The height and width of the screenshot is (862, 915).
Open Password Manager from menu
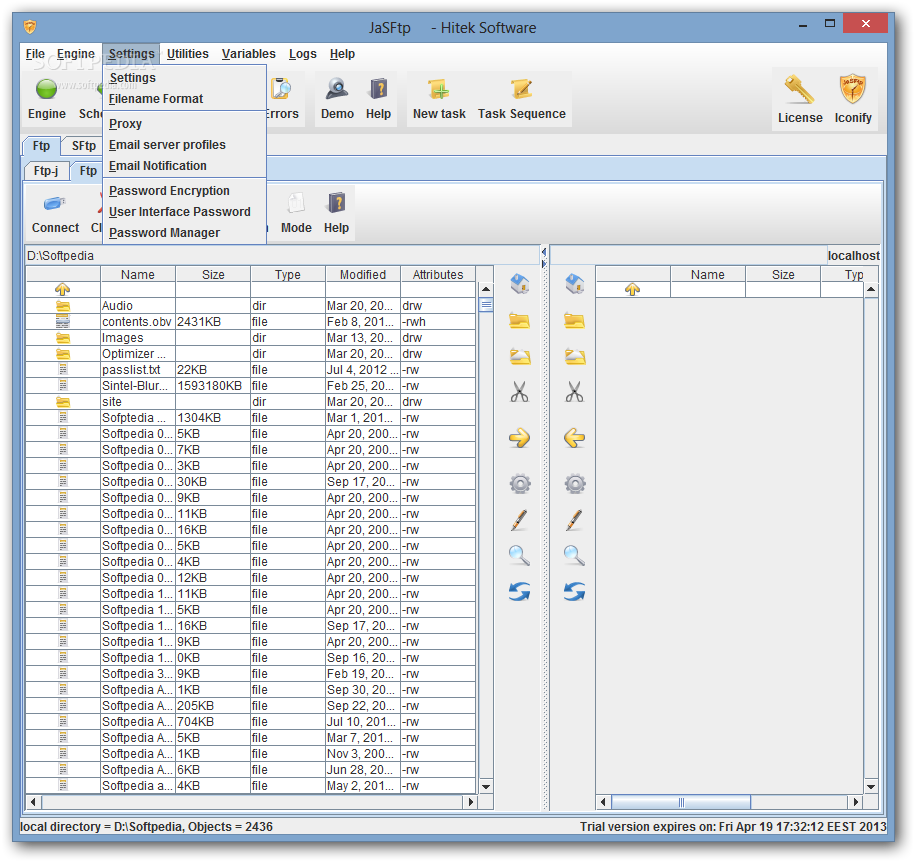click(184, 233)
